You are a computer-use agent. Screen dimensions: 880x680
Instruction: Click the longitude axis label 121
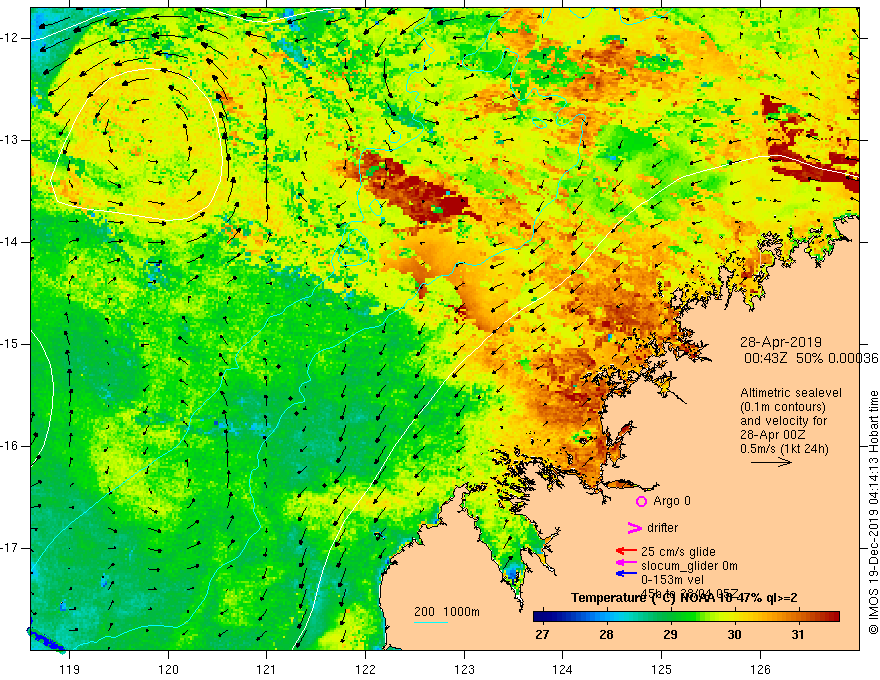[x=267, y=669]
